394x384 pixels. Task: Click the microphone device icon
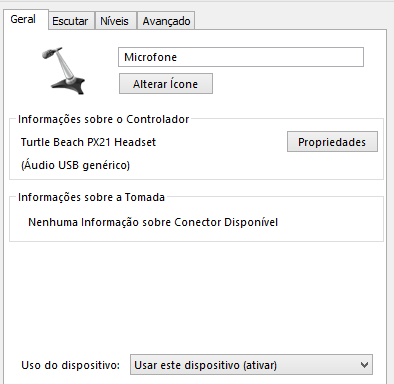click(x=63, y=71)
